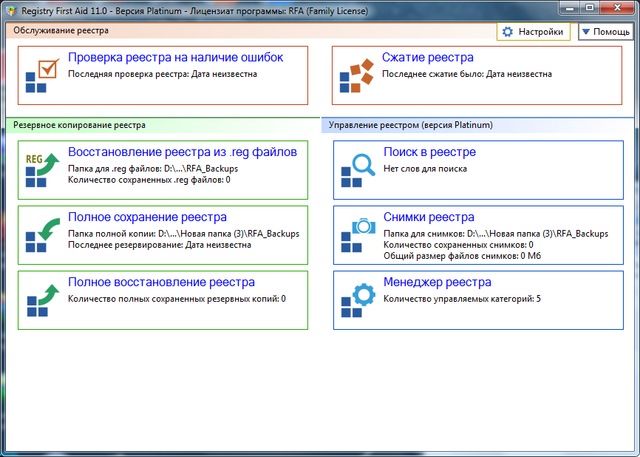Open the Сжатие реестра title link
Screen dimensions: 640x457
click(x=427, y=58)
